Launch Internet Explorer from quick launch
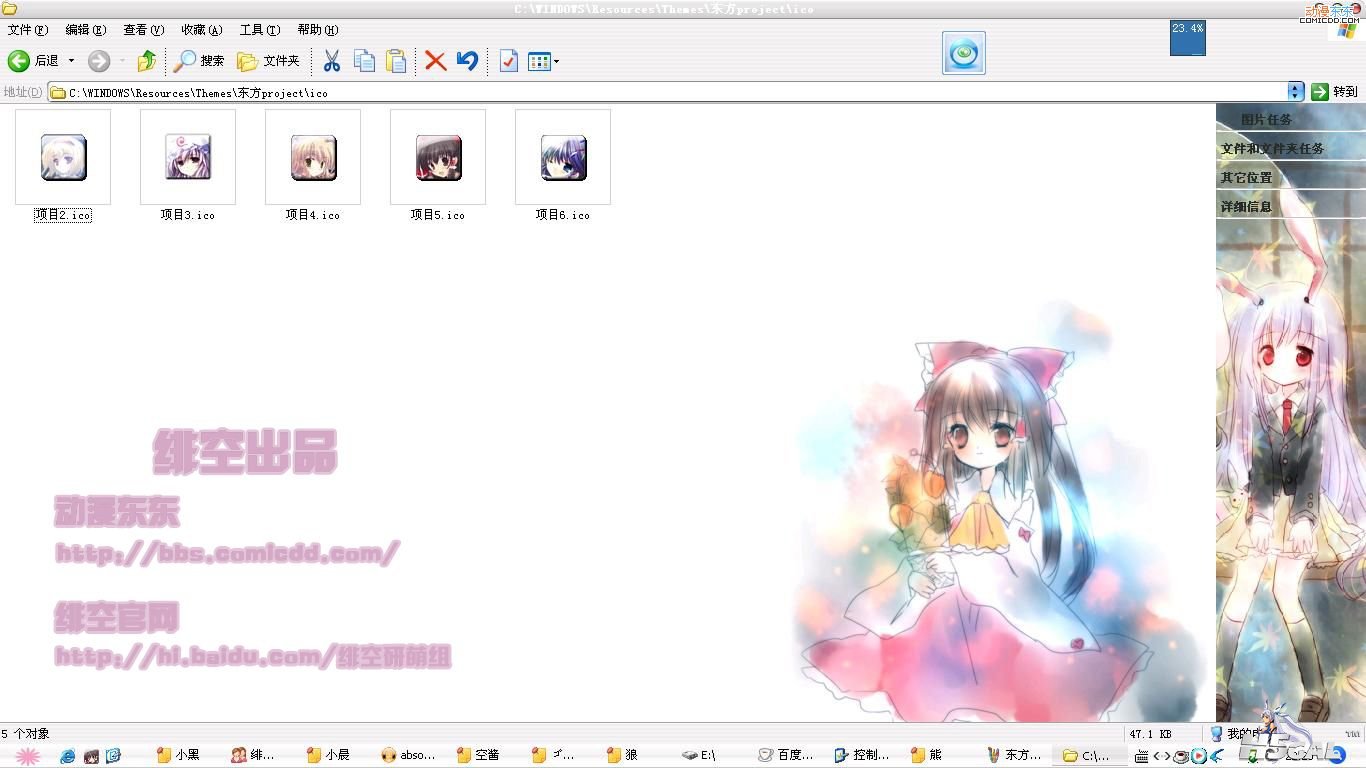The width and height of the screenshot is (1366, 768). pos(68,756)
